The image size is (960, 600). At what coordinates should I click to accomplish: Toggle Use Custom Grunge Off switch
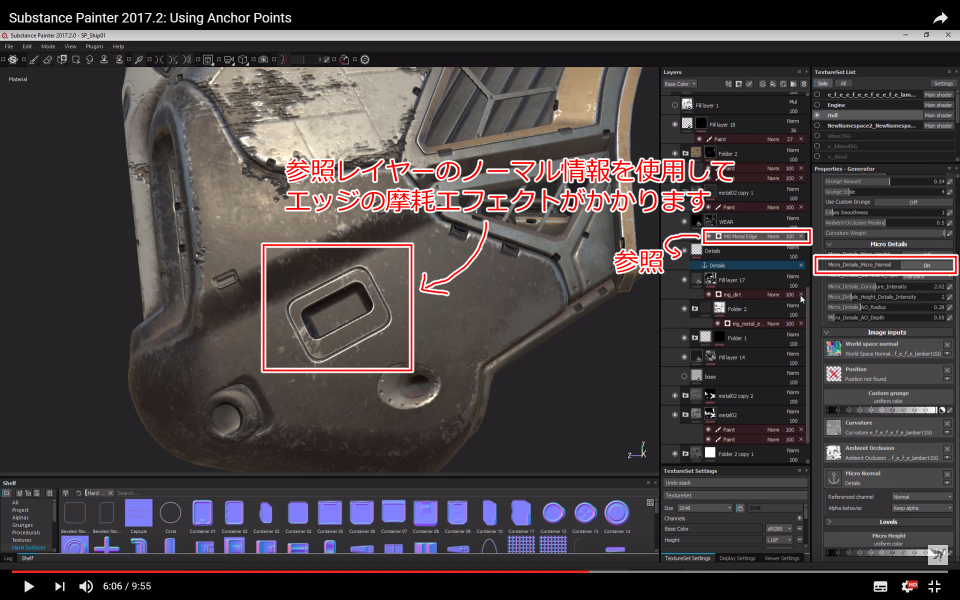(913, 202)
